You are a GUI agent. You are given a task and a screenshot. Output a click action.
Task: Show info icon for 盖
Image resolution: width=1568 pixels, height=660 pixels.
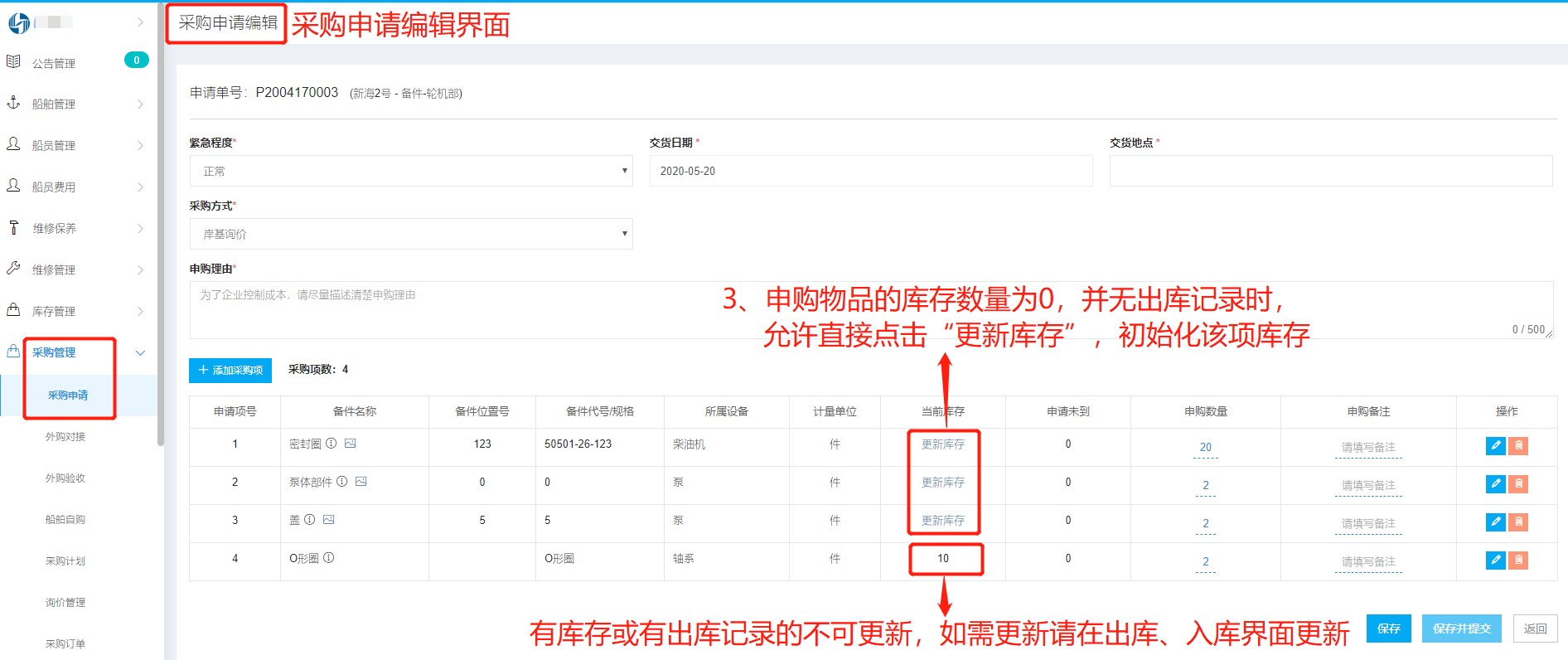point(310,520)
